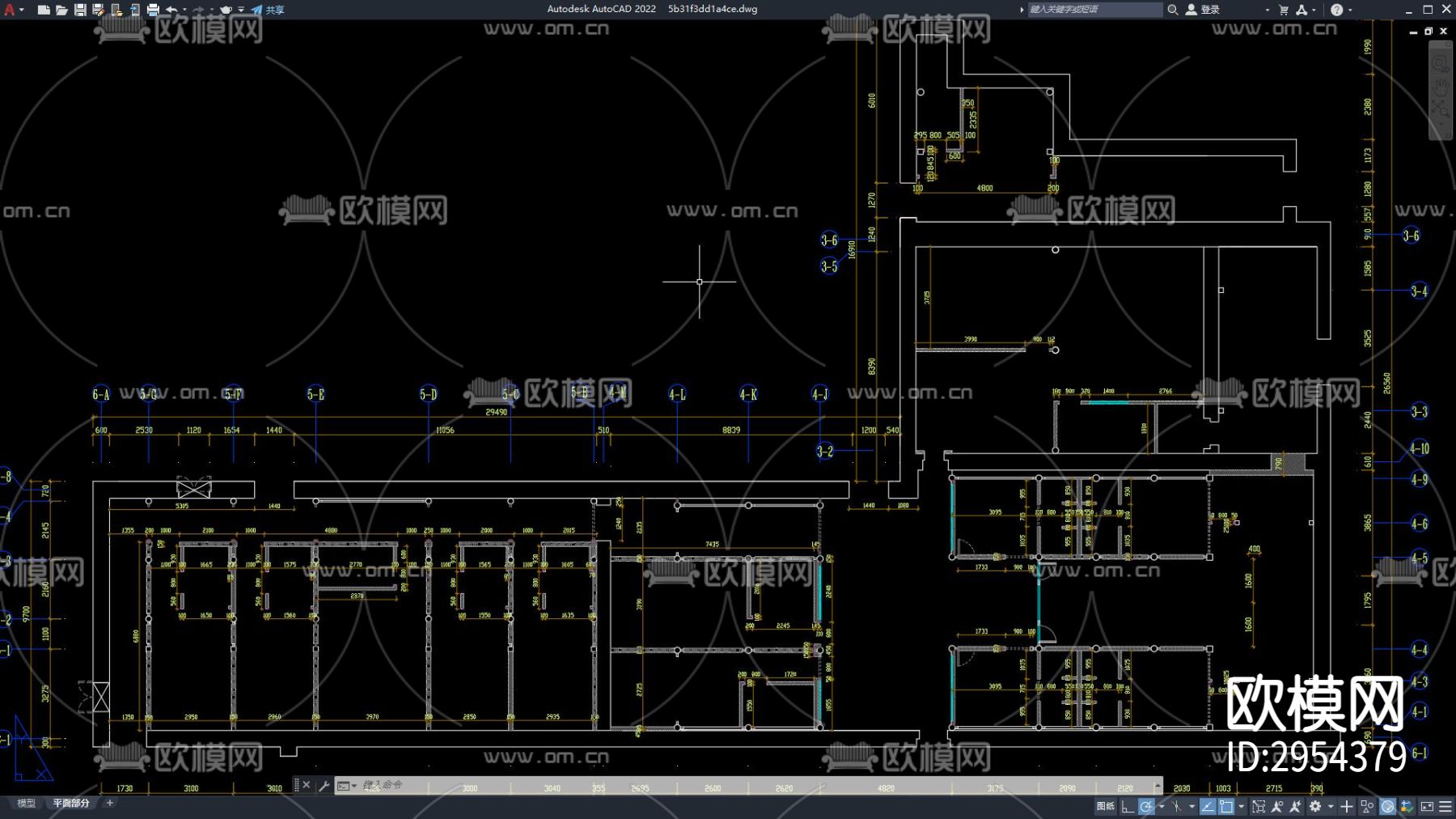
Task: Close the command line with X
Action: pos(307,785)
